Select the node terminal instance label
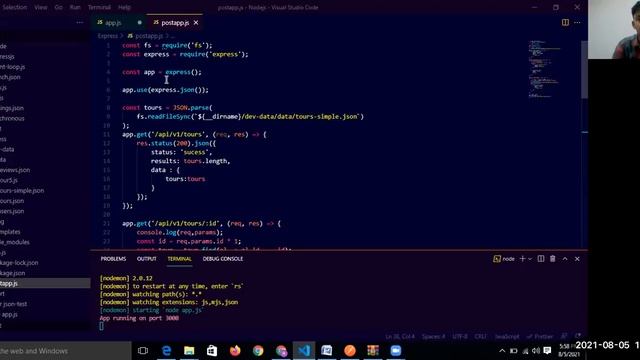Screen dimensions: 640x360 504,259
